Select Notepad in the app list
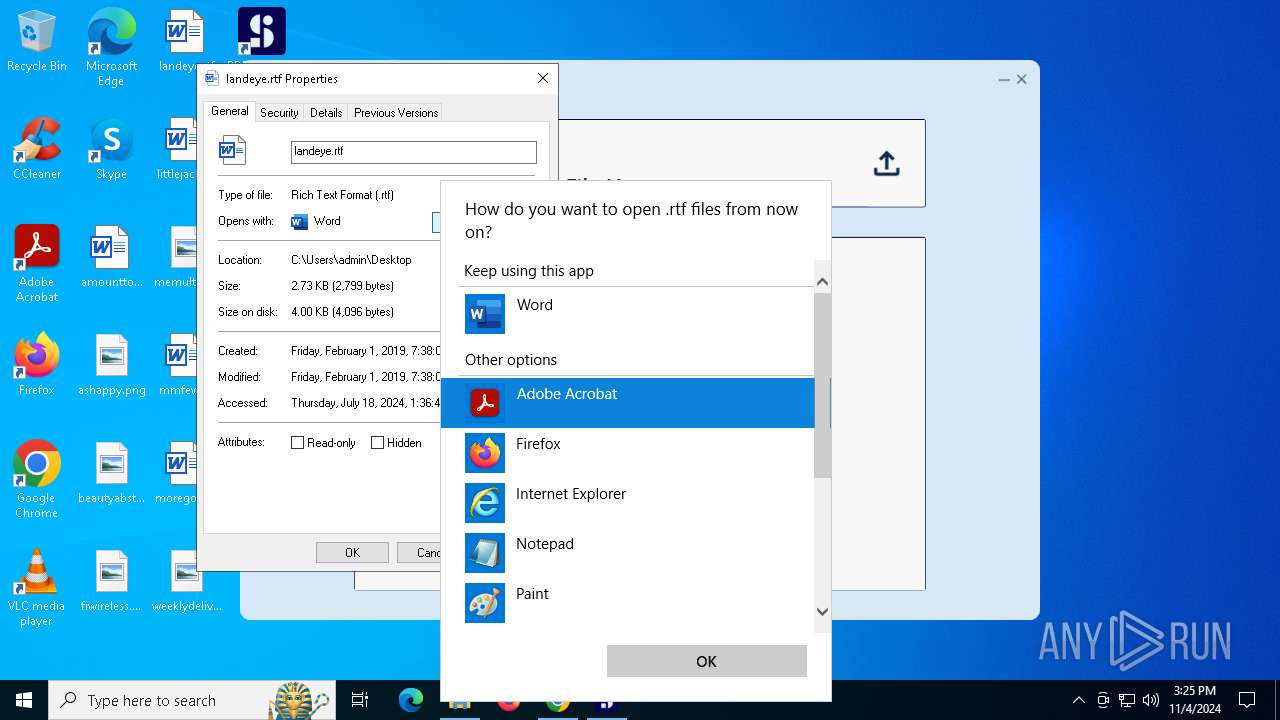This screenshot has height=720, width=1280. pyautogui.click(x=628, y=553)
